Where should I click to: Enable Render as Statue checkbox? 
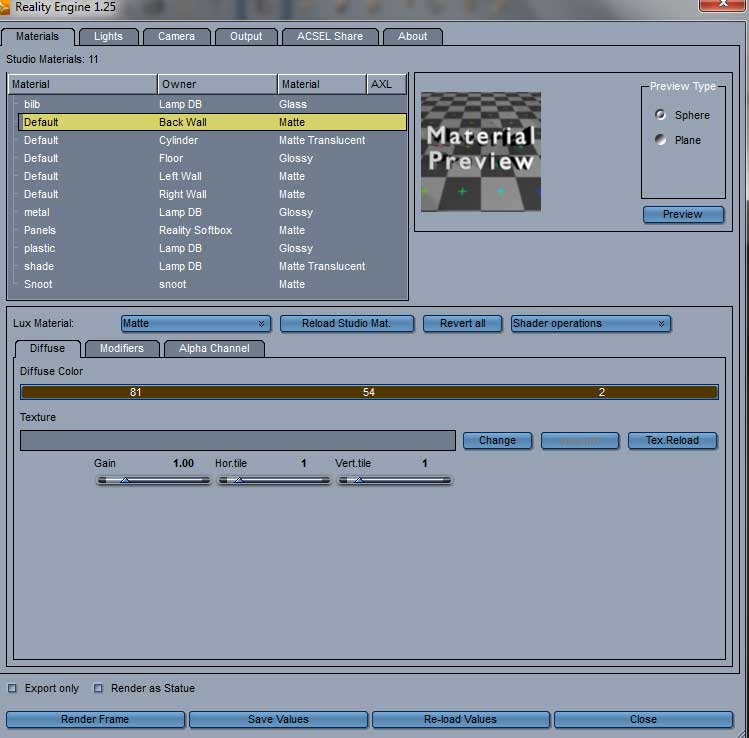(98, 688)
